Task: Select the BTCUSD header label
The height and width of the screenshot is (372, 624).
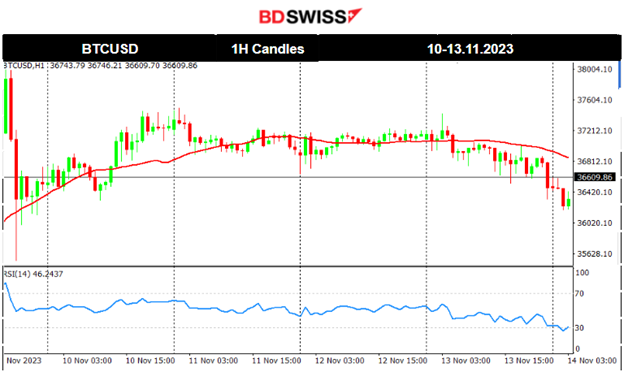Action: click(110, 49)
